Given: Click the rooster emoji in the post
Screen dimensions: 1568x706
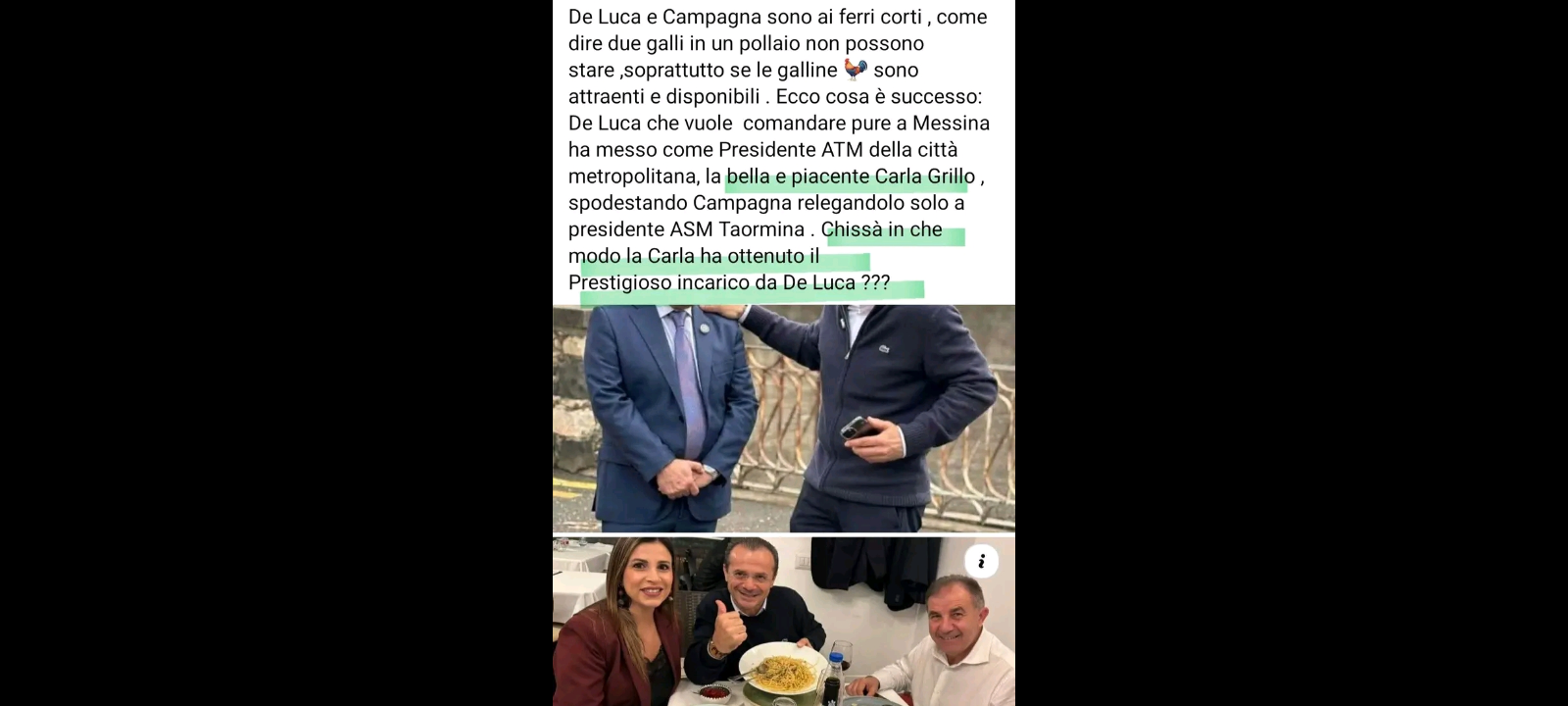Looking at the screenshot, I should coord(856,70).
